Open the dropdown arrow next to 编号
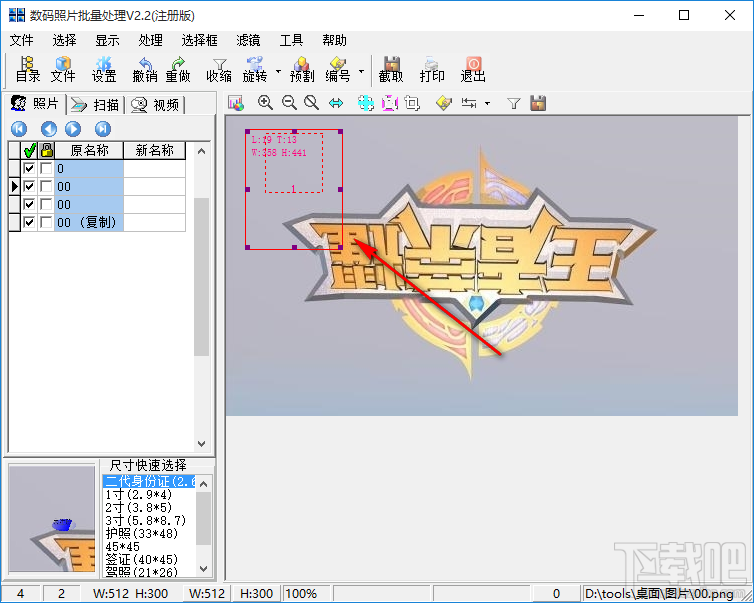The image size is (754, 603). click(362, 72)
